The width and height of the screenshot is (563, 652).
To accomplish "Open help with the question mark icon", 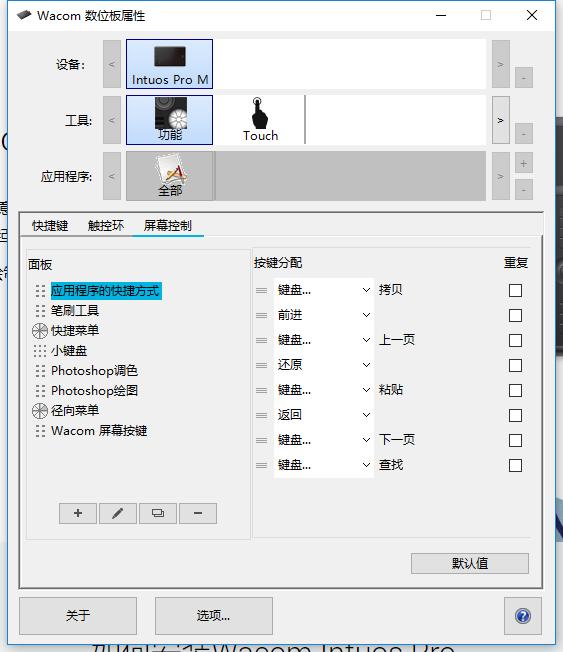I will 523,616.
